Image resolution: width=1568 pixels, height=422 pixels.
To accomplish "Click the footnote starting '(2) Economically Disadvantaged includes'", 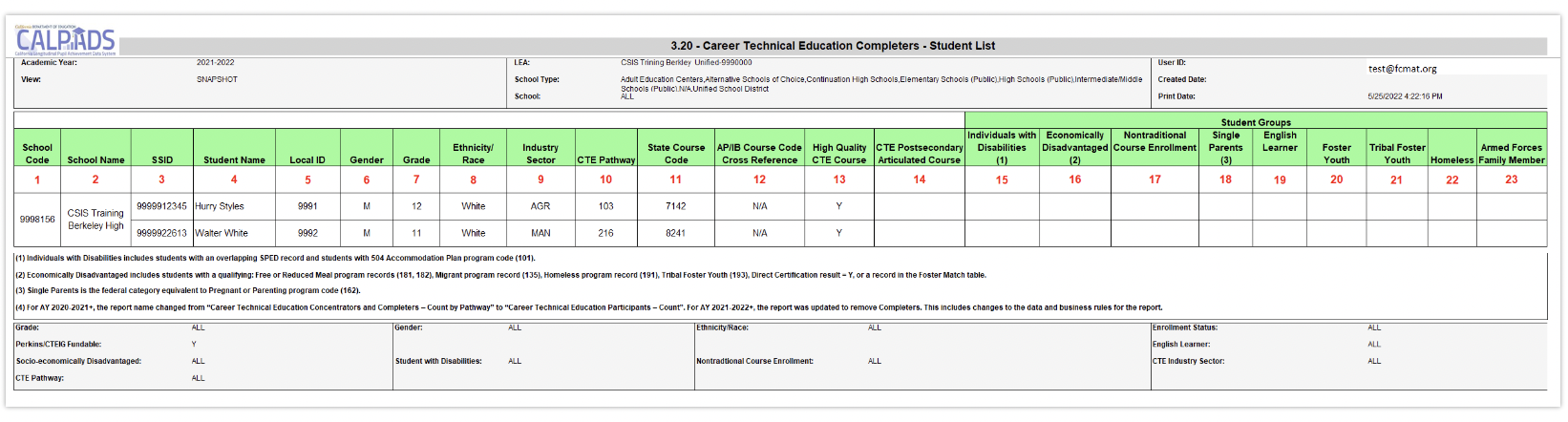I will (x=501, y=275).
